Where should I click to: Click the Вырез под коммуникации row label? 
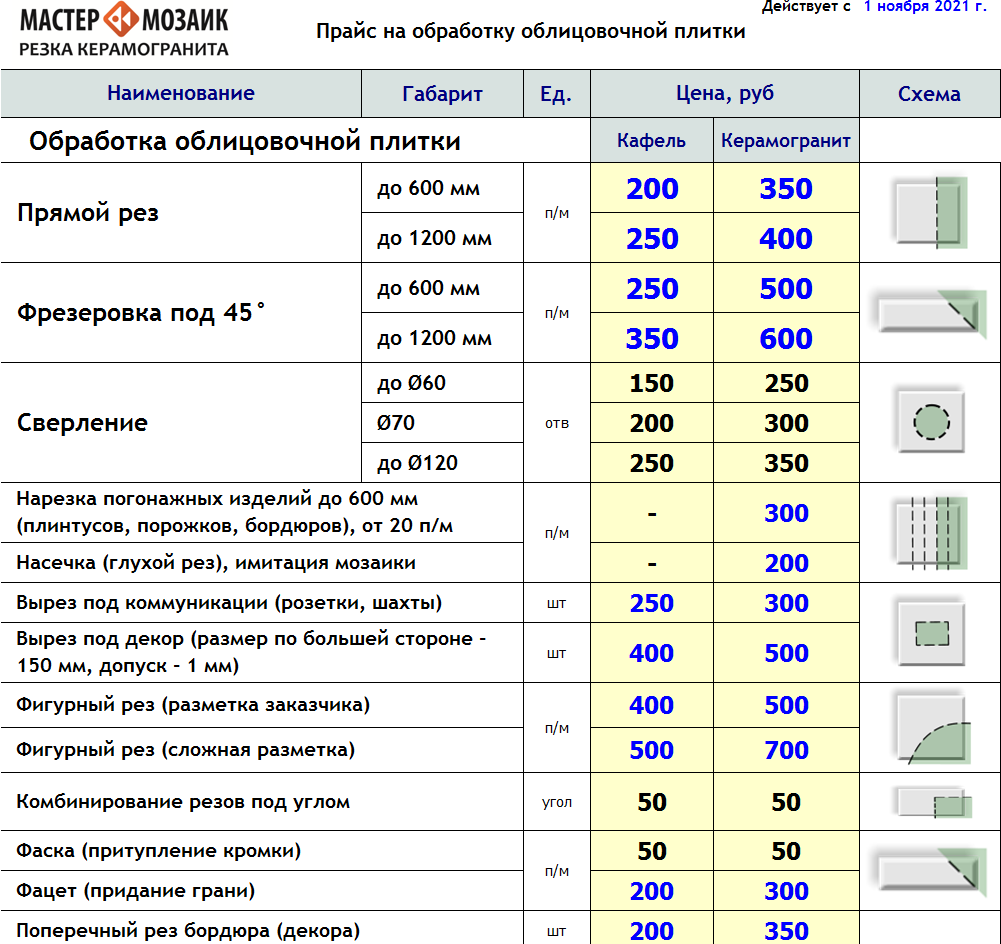click(229, 603)
